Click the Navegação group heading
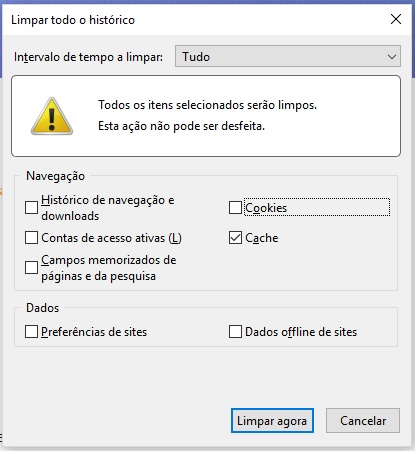 click(x=55, y=176)
